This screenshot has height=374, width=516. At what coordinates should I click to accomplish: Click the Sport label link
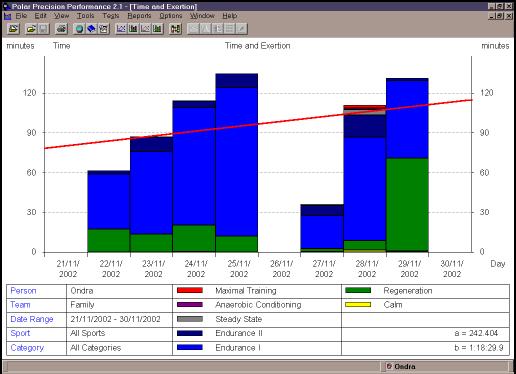[x=20, y=333]
